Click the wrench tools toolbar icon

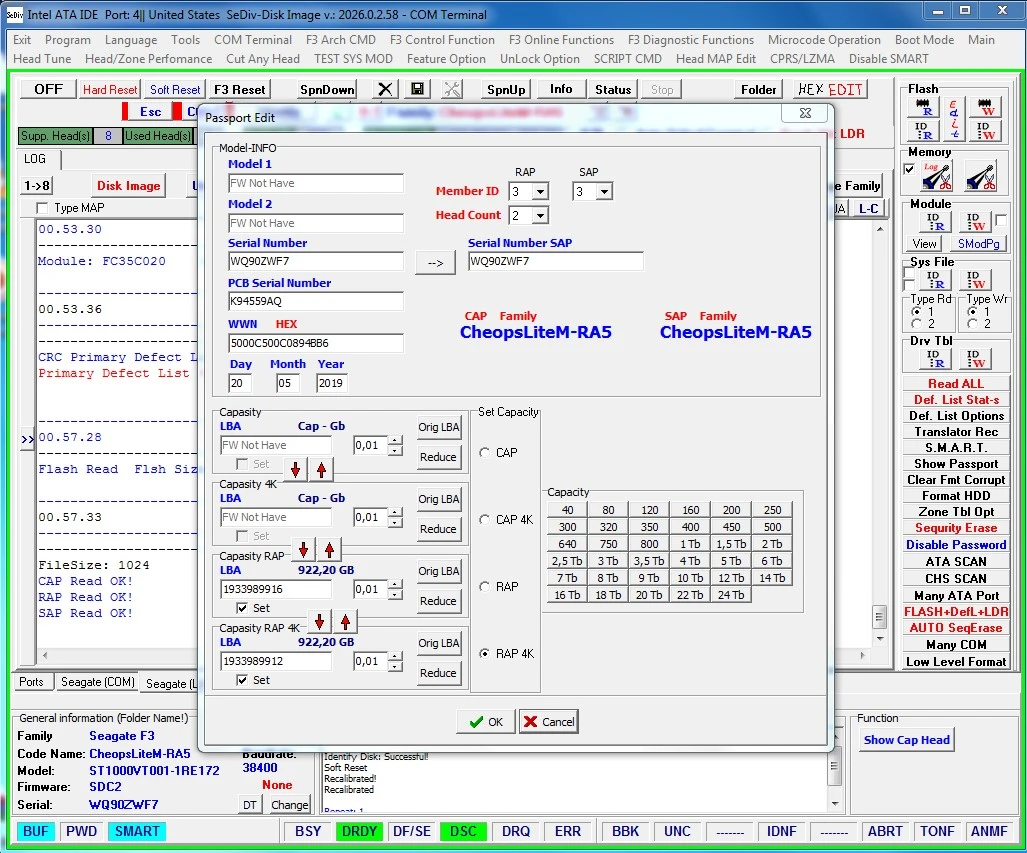pyautogui.click(x=452, y=89)
